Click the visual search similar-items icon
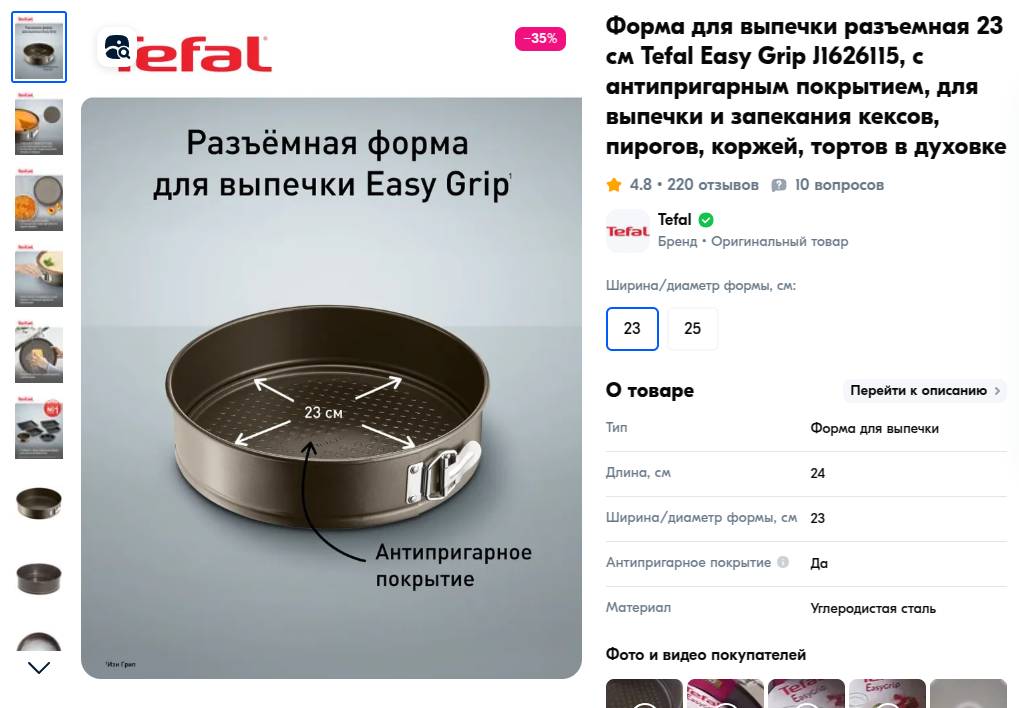 (x=117, y=47)
